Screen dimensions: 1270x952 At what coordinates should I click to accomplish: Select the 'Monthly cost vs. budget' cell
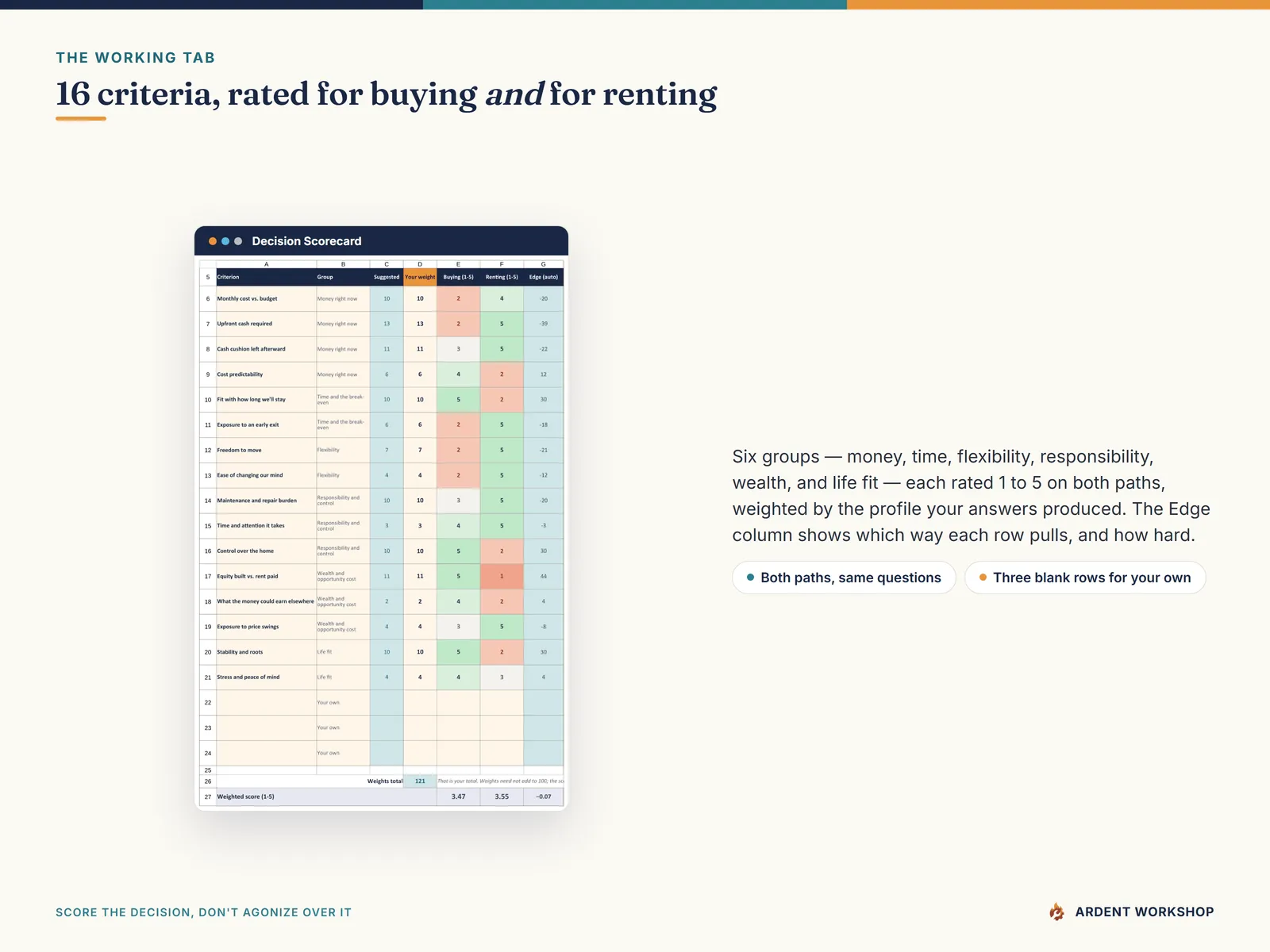(266, 299)
